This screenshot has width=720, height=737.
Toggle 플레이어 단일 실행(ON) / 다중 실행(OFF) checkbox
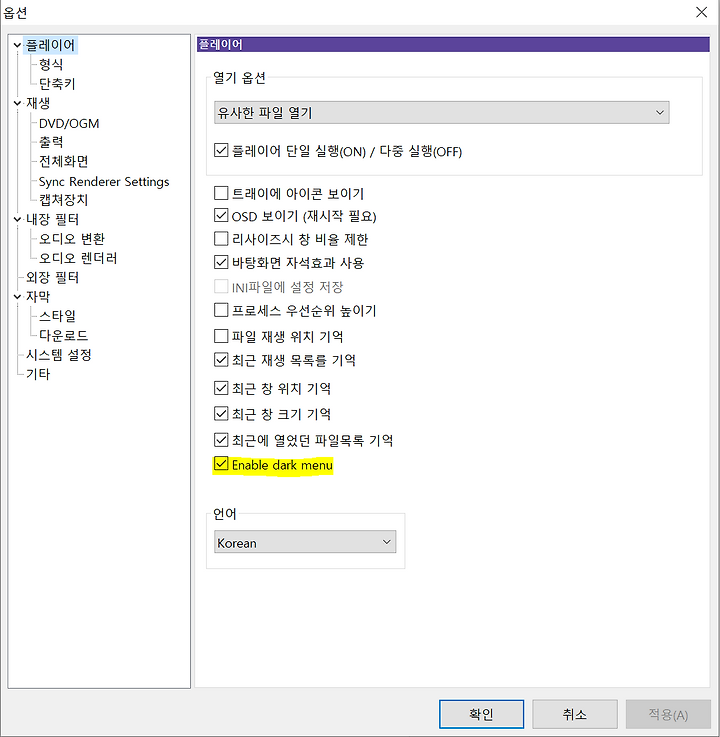click(221, 150)
